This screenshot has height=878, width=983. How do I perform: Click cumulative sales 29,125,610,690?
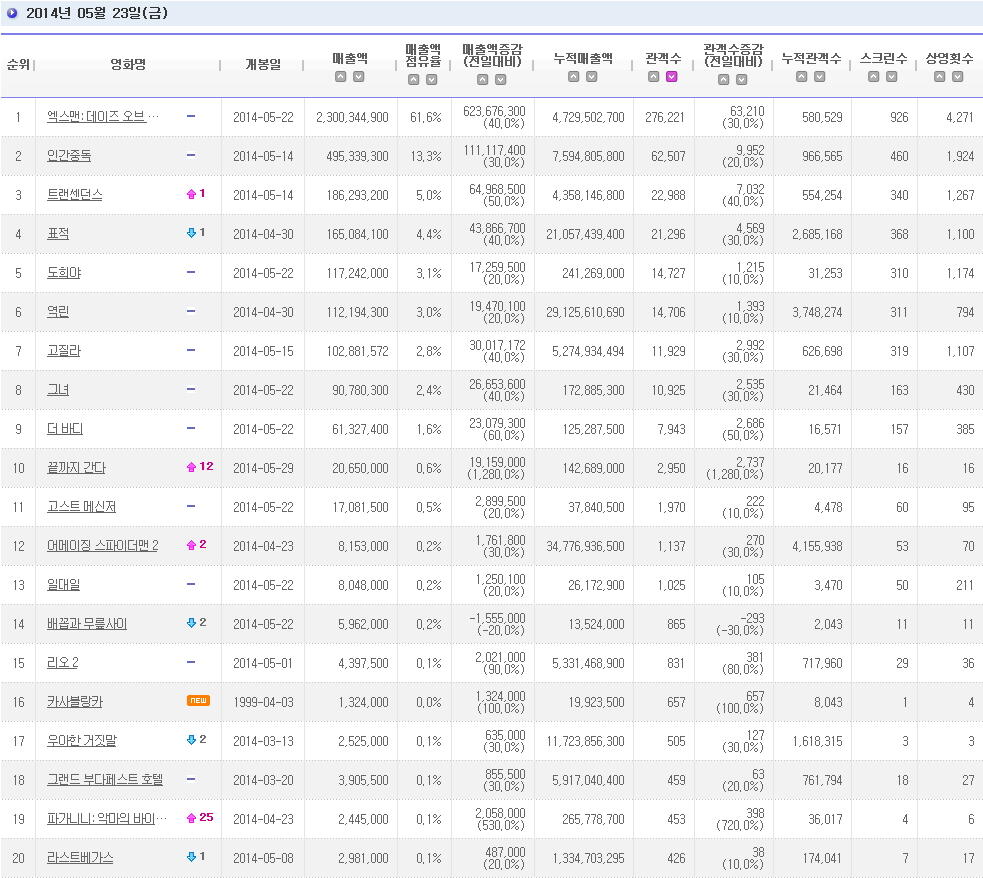(x=585, y=312)
